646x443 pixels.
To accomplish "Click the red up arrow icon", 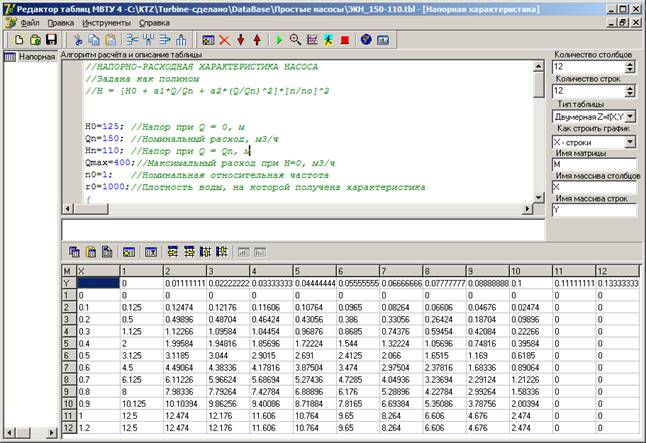I will point(257,39).
